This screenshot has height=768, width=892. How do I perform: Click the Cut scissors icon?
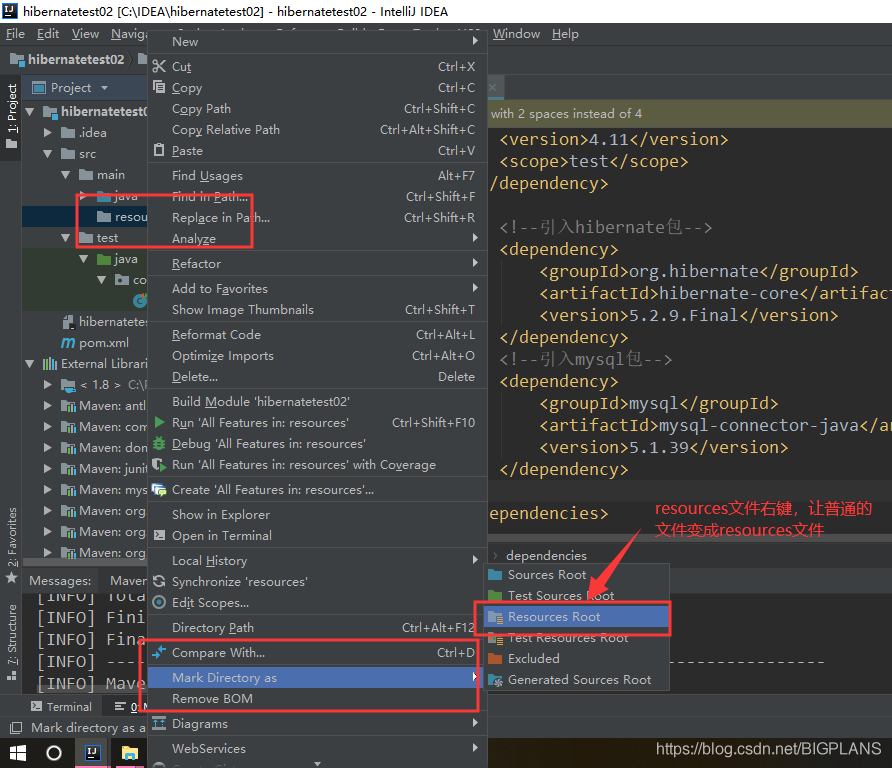(x=159, y=67)
